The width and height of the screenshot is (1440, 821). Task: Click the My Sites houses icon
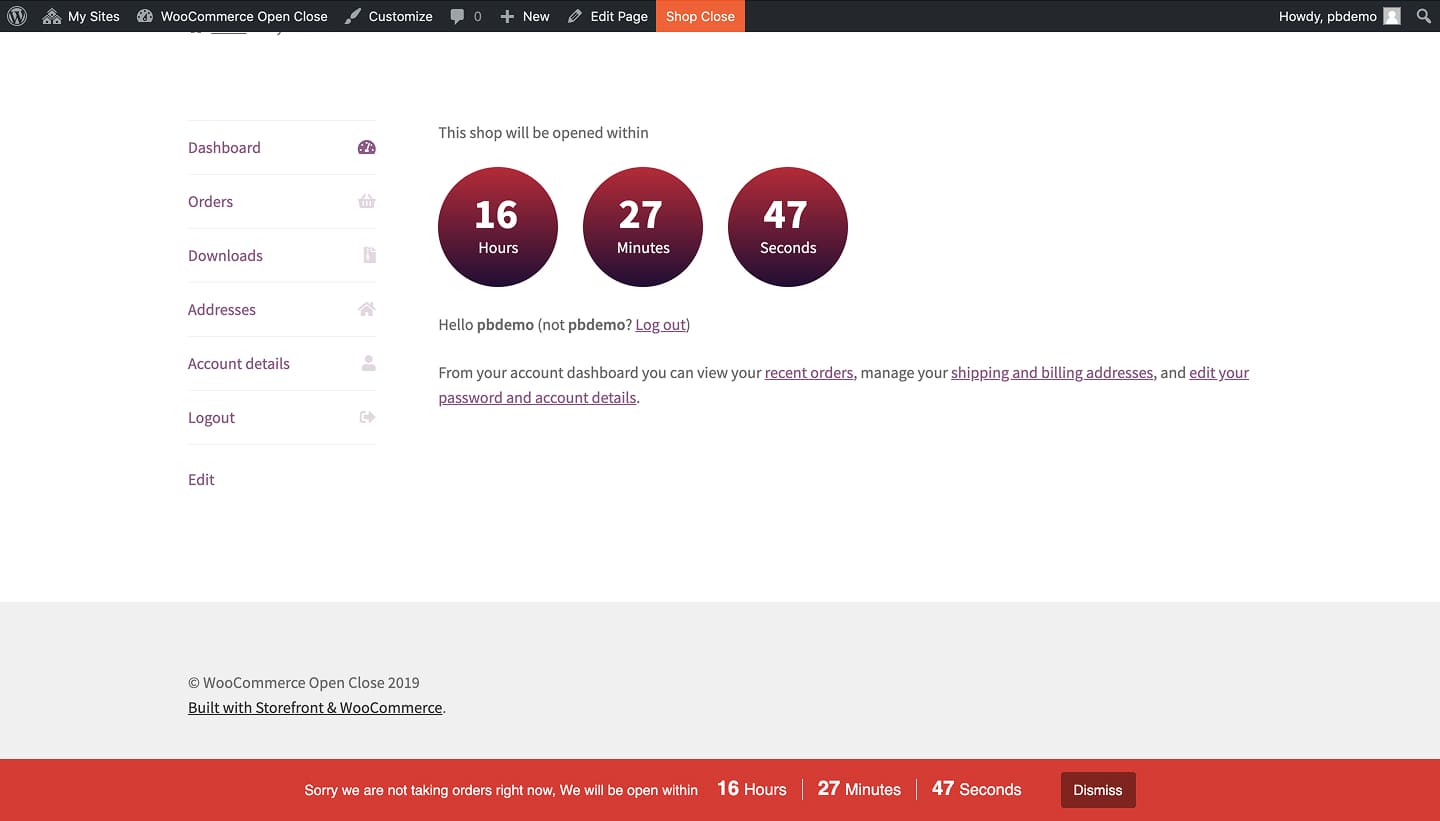52,16
